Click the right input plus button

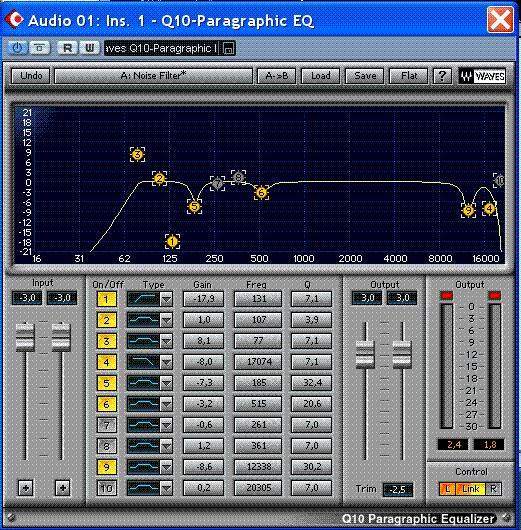click(63, 488)
